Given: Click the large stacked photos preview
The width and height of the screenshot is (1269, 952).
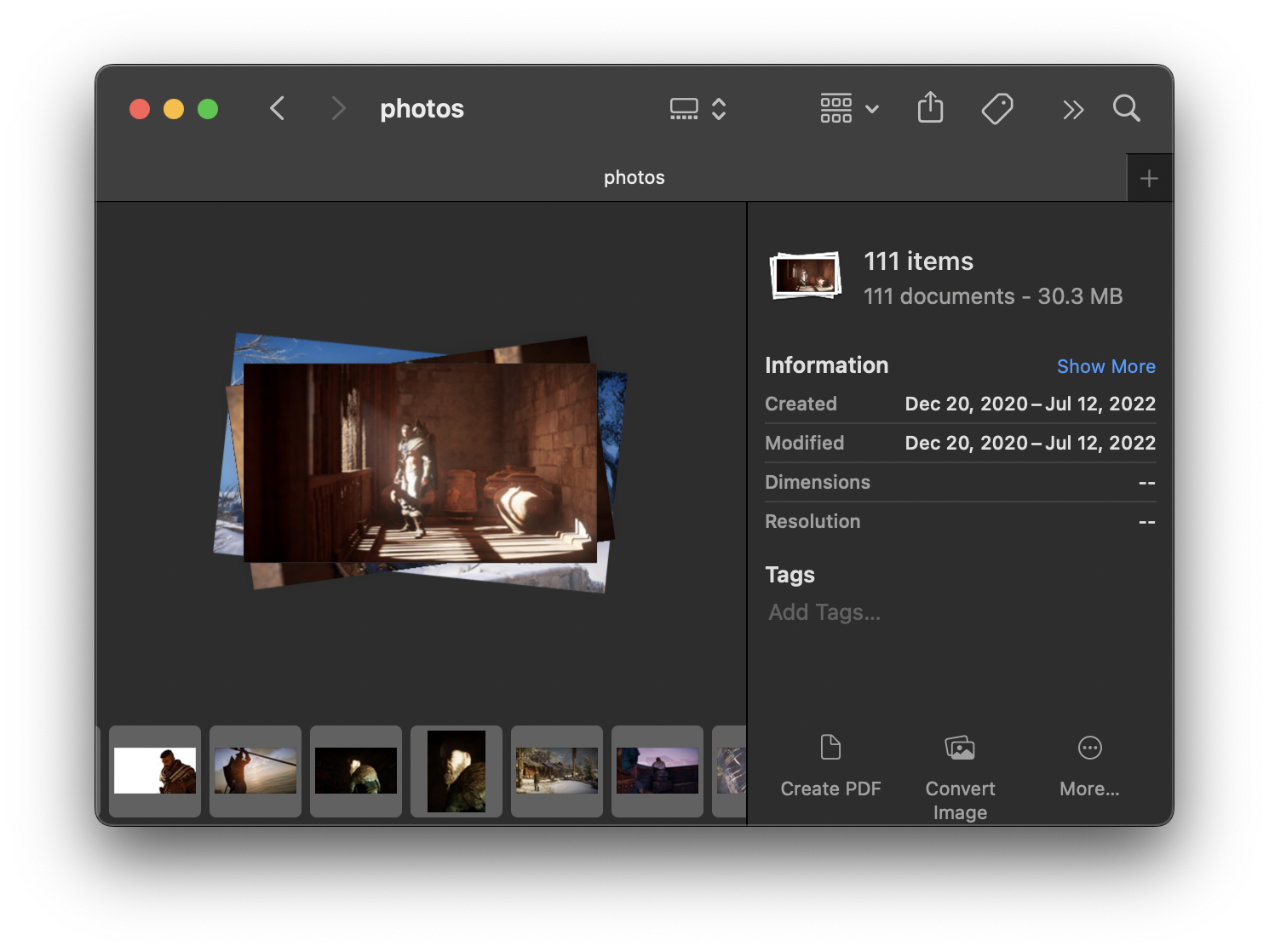Looking at the screenshot, I should [x=420, y=462].
